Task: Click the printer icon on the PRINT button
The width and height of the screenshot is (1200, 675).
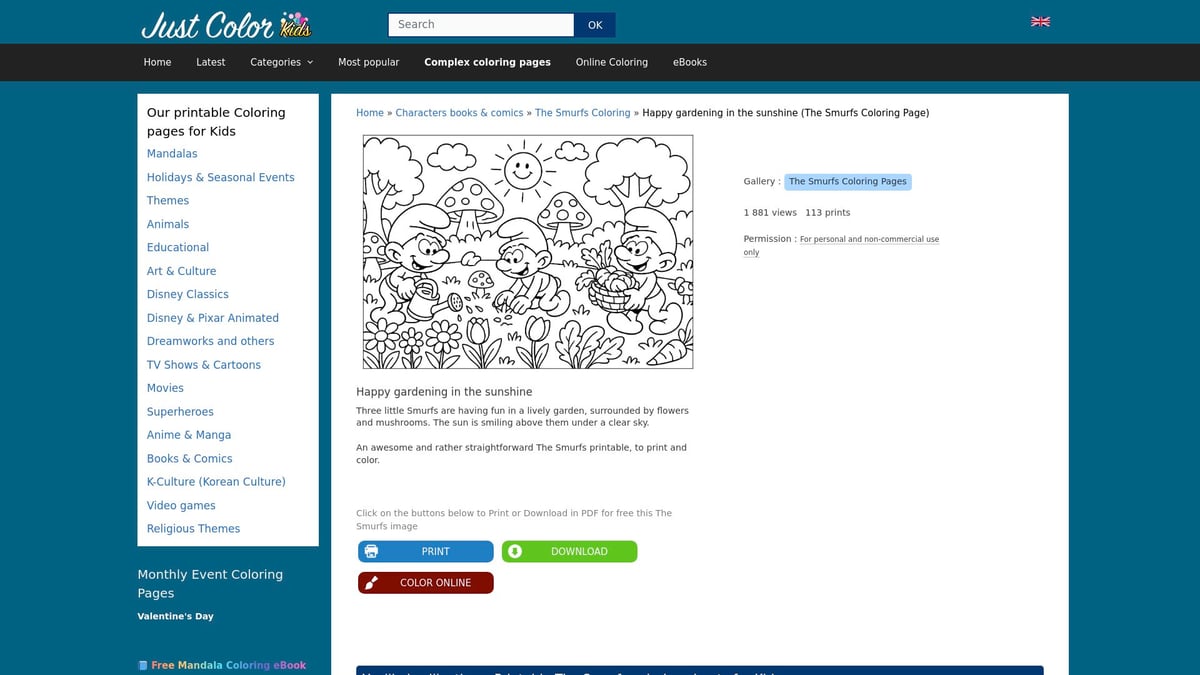Action: [x=372, y=551]
